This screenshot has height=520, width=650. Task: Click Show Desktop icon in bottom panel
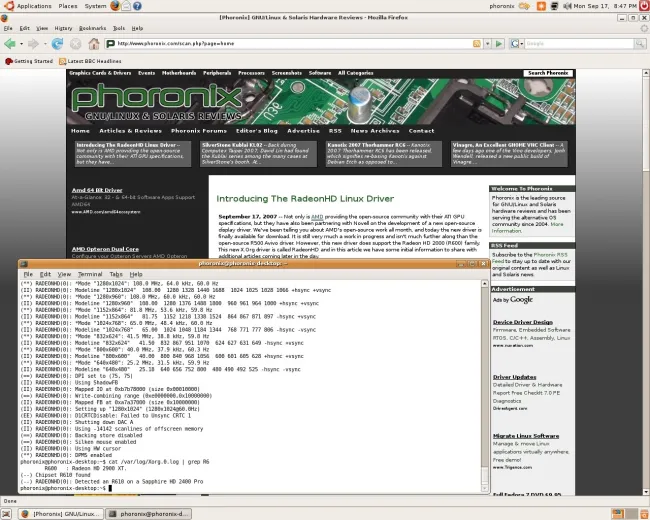tap(6, 514)
